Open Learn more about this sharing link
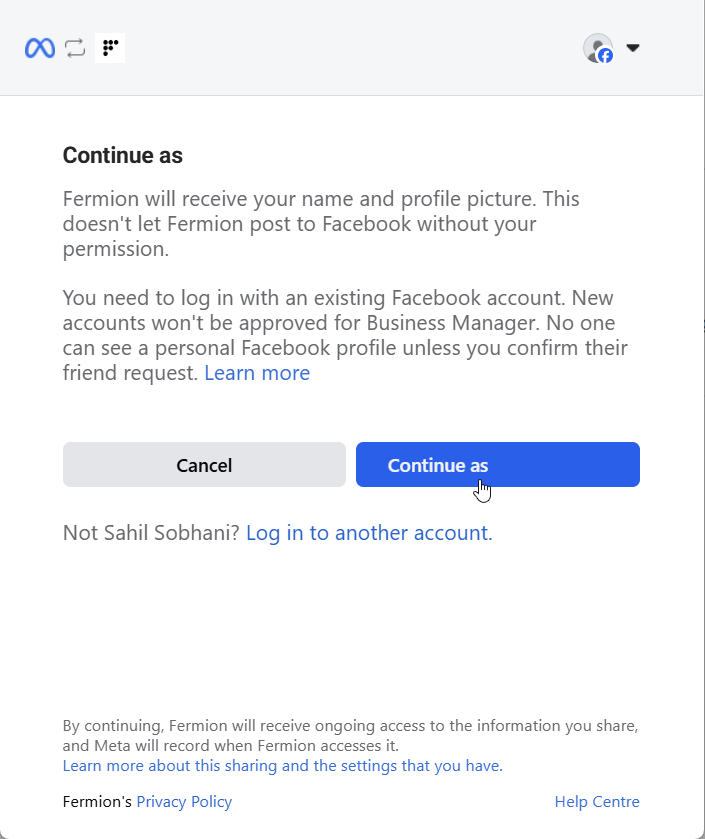 282,766
